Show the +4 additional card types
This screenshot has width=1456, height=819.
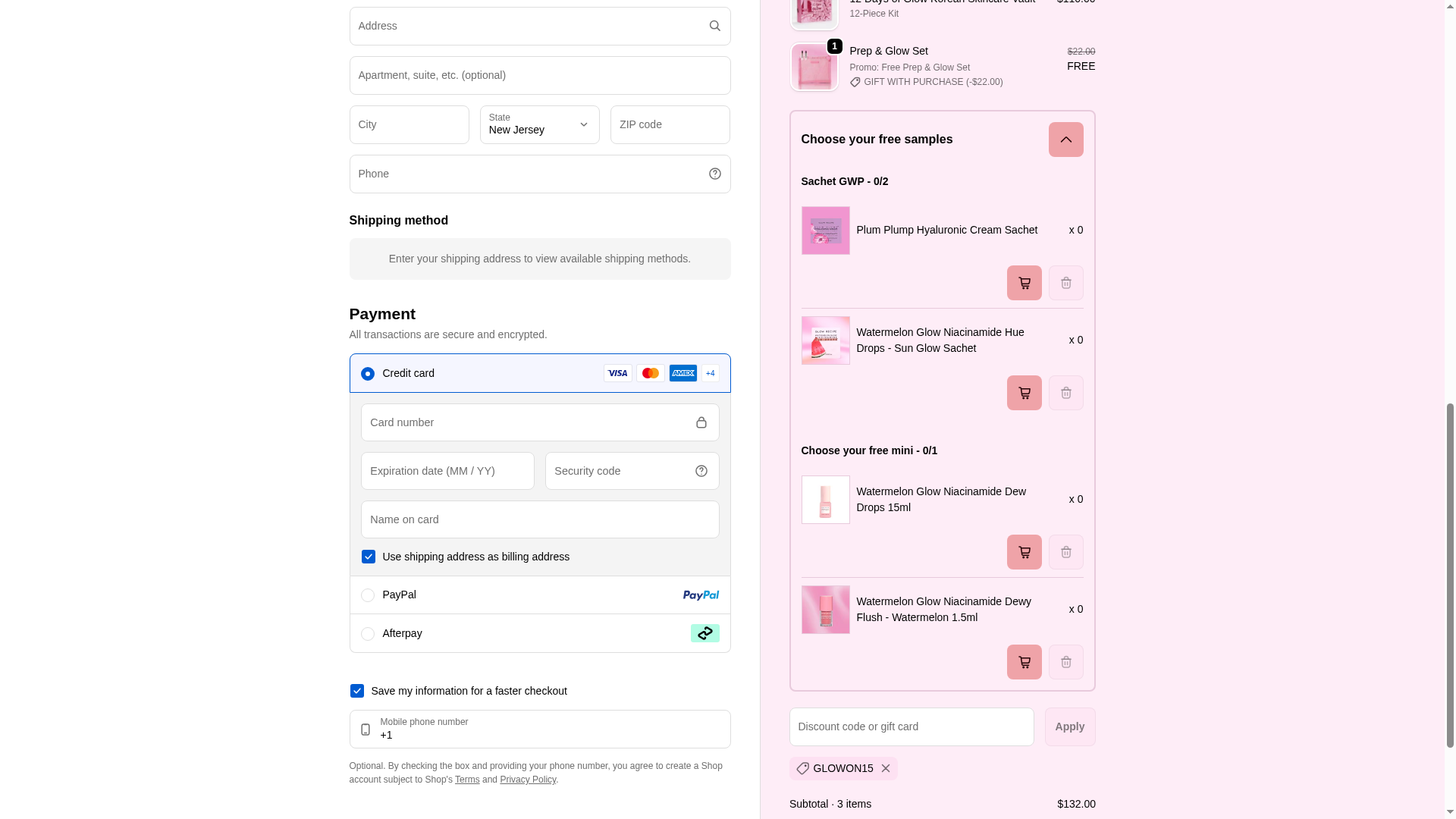710,373
